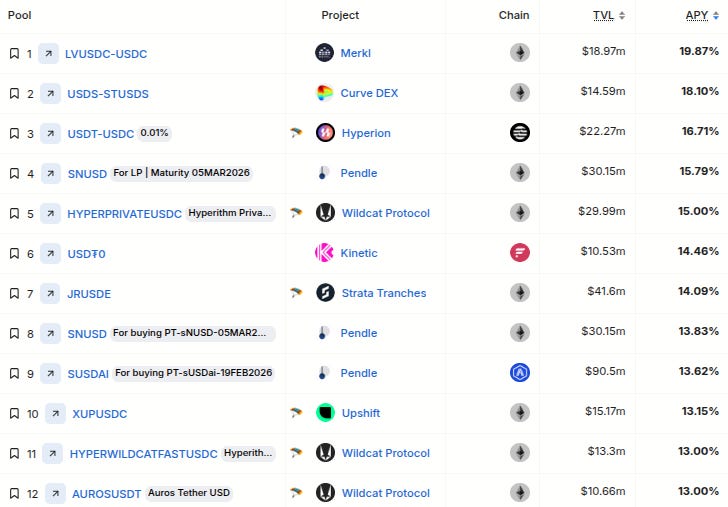Open external link arrow for HYPERPRIVATEUSDC
The height and width of the screenshot is (507, 728).
click(51, 214)
